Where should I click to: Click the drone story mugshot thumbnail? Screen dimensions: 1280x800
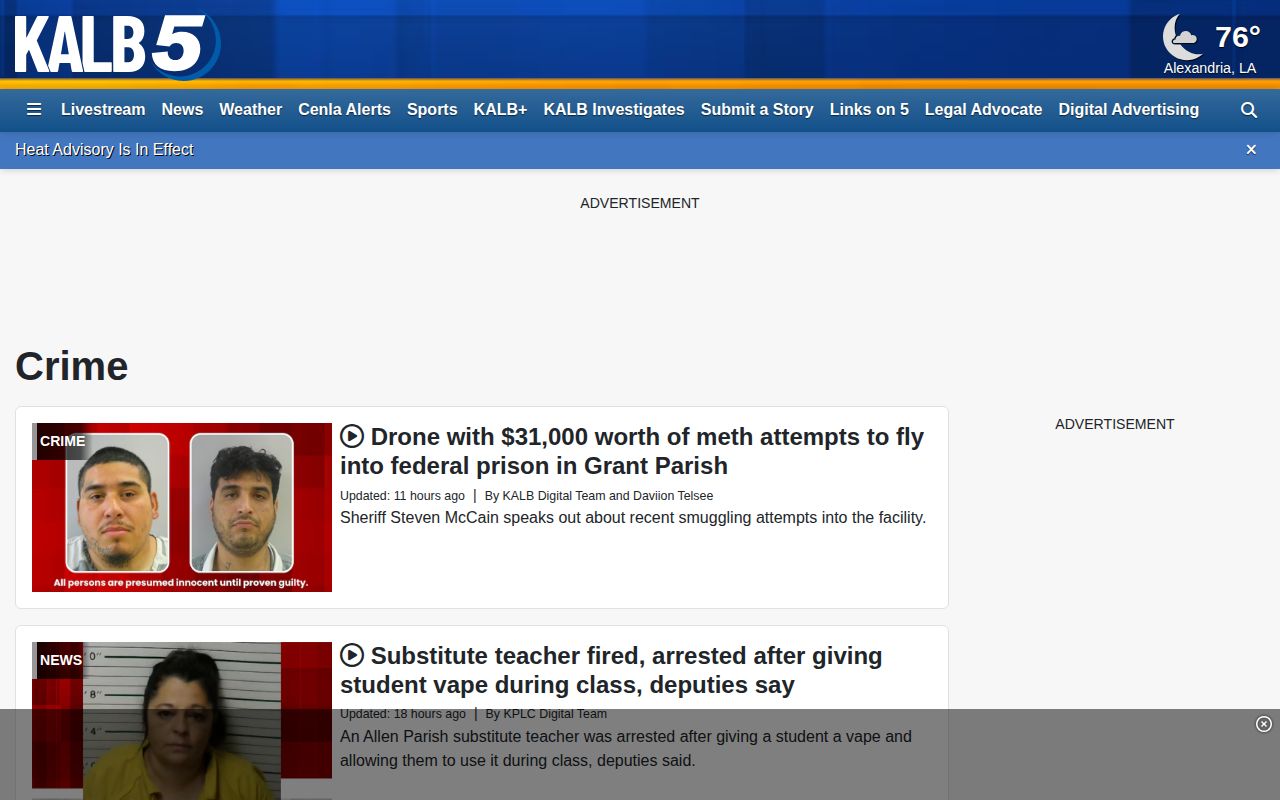click(182, 507)
